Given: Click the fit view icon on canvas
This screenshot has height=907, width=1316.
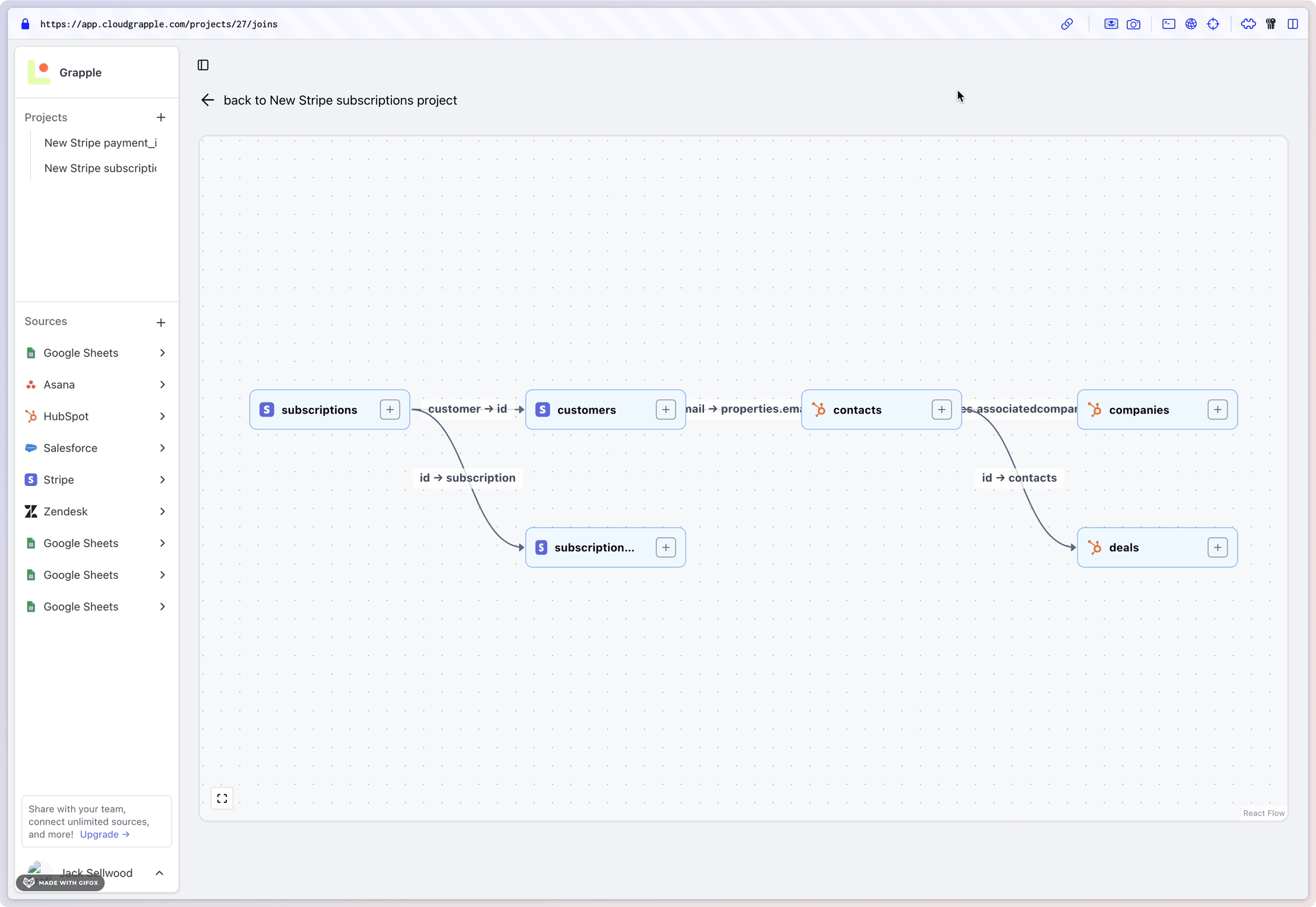Looking at the screenshot, I should pyautogui.click(x=222, y=798).
